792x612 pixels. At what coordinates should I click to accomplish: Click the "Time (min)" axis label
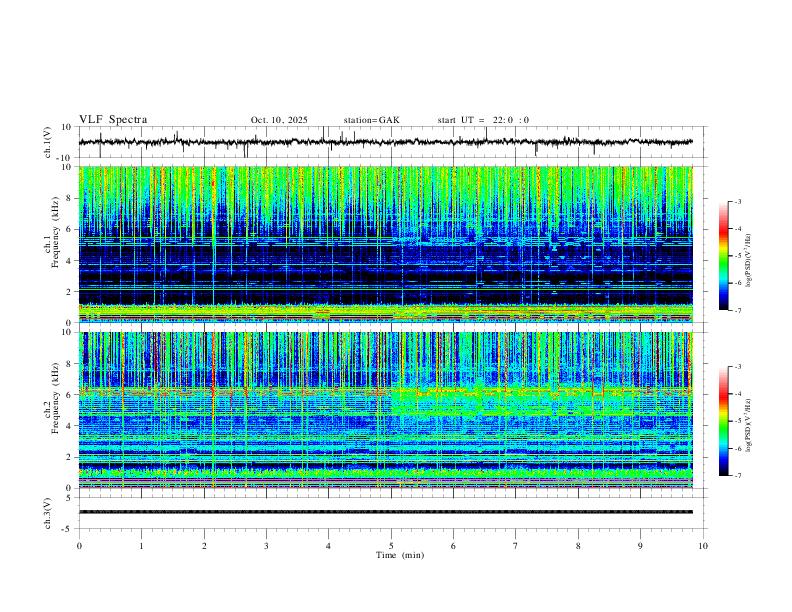point(400,555)
